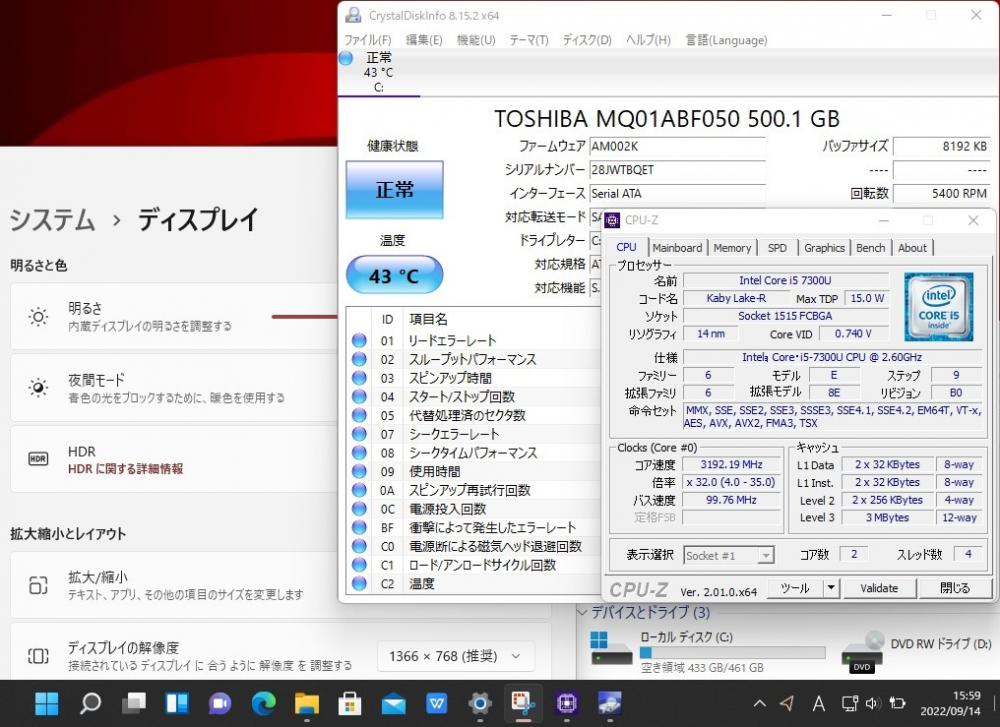
Task: Open the ツール dropdown arrow in CPU-Z
Action: (x=830, y=588)
